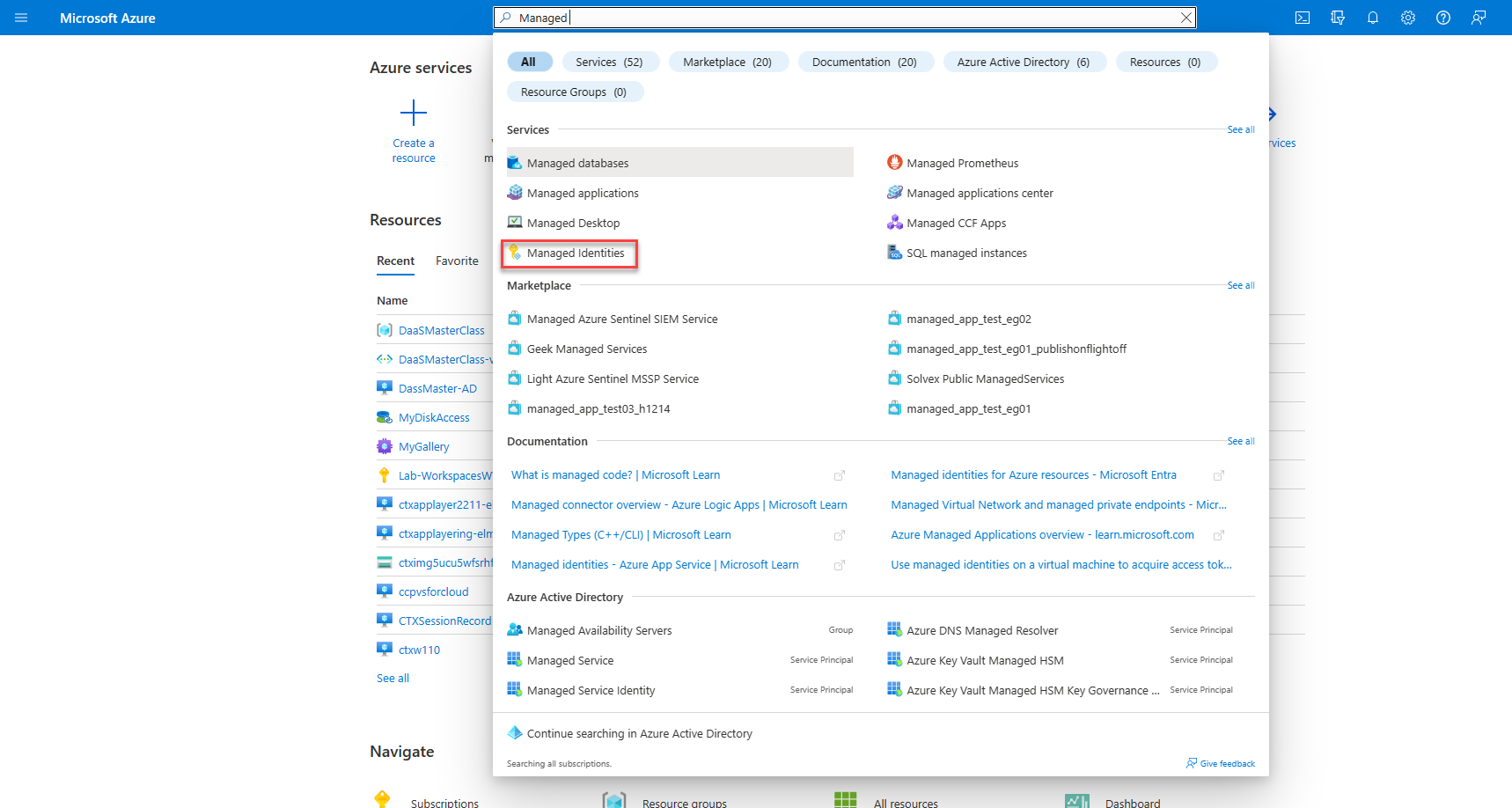Expand Documentation results with See all
Viewport: 1512px width, 808px height.
tap(1240, 442)
